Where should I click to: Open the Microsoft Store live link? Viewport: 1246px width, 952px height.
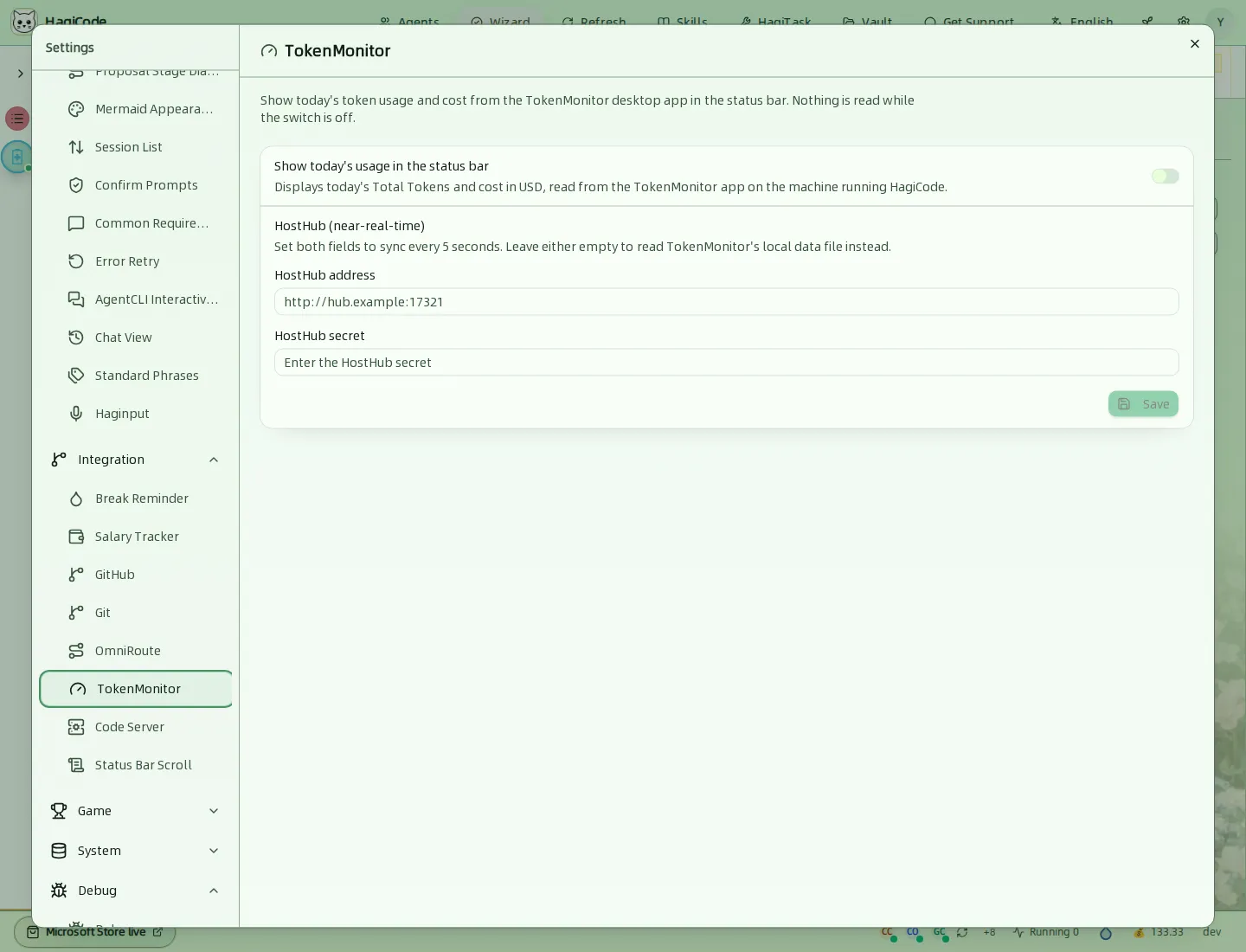point(95,932)
